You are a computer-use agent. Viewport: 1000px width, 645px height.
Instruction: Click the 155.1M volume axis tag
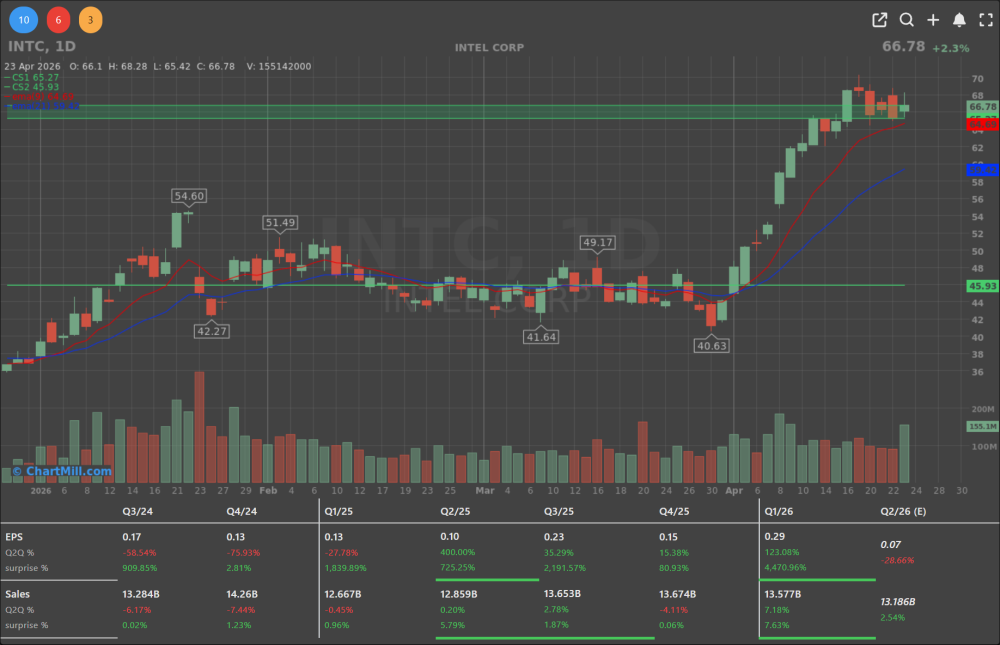983,426
